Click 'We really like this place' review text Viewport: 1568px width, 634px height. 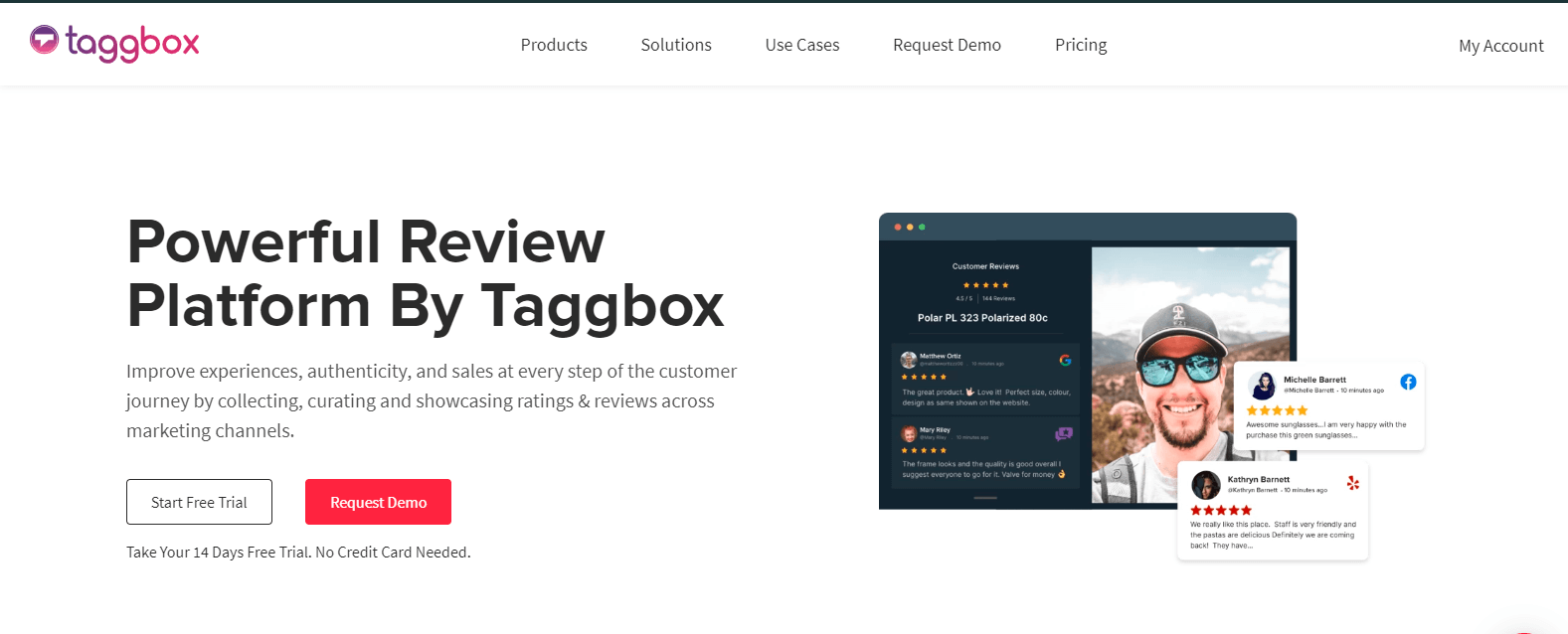[1273, 535]
